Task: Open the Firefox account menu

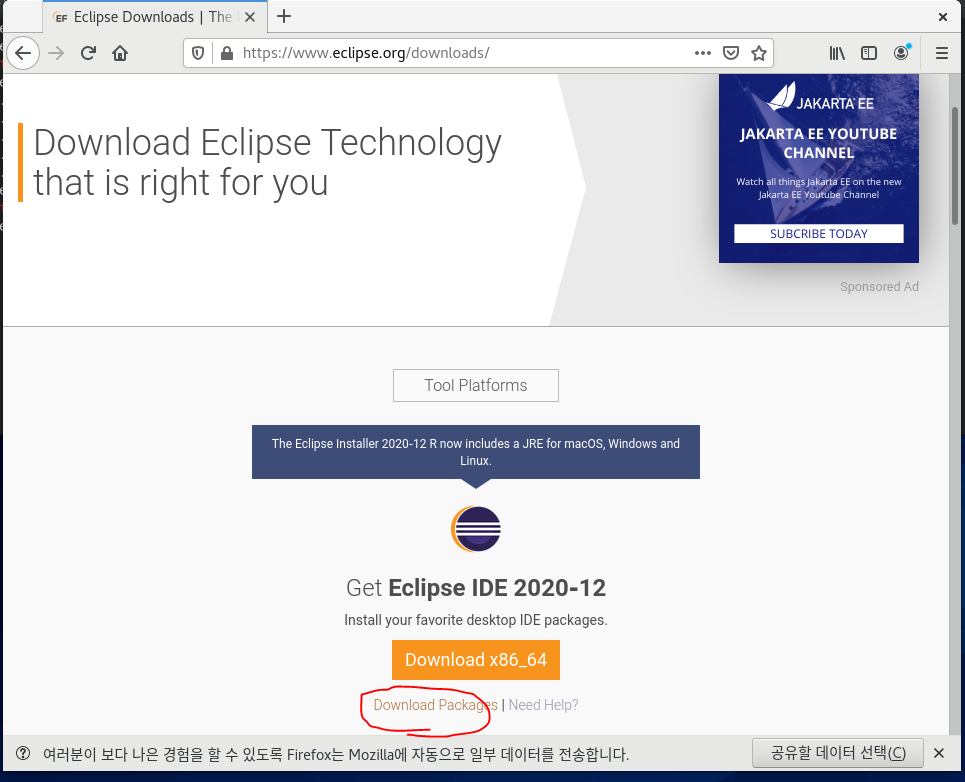Action: [902, 54]
